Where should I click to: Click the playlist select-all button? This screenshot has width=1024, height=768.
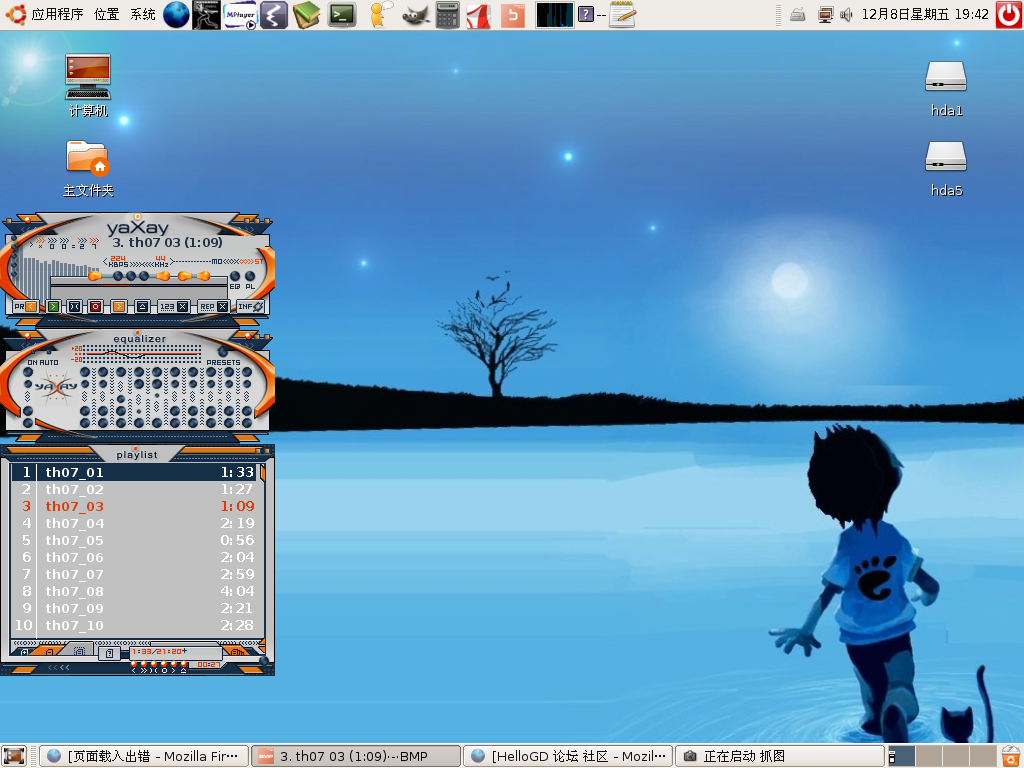point(79,651)
